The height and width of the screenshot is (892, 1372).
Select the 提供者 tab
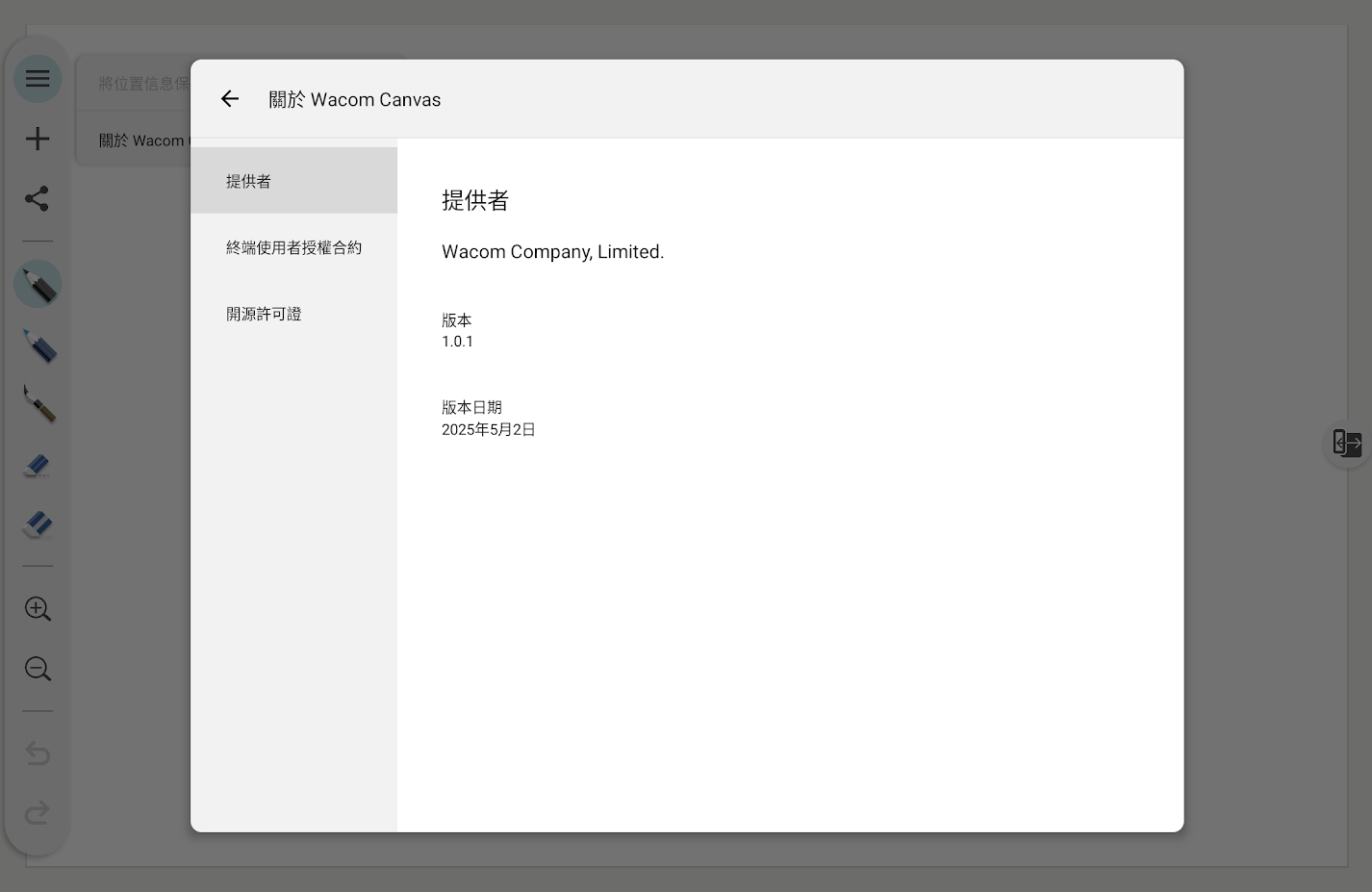(x=293, y=181)
